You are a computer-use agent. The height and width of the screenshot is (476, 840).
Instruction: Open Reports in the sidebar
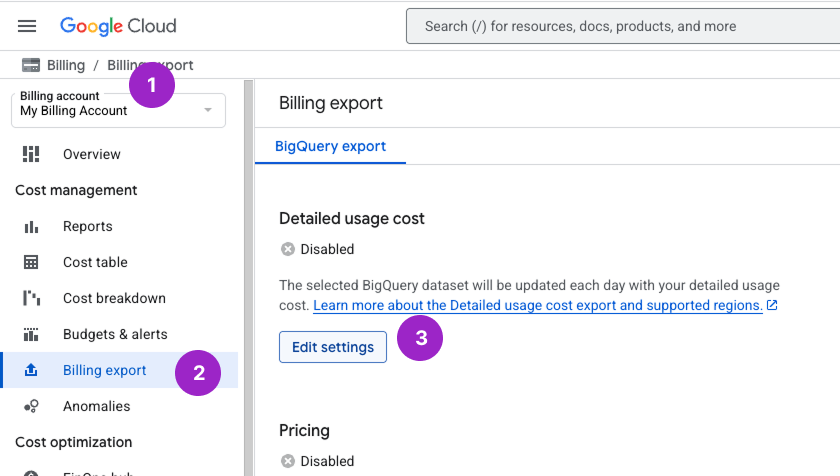coord(120,226)
